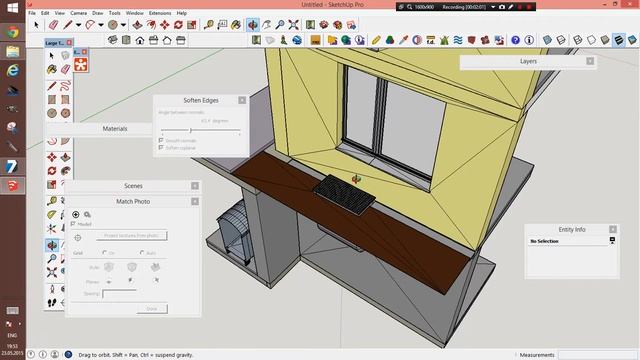The width and height of the screenshot is (640, 360).
Task: Close the Soften Edges dialog
Action: pos(242,100)
